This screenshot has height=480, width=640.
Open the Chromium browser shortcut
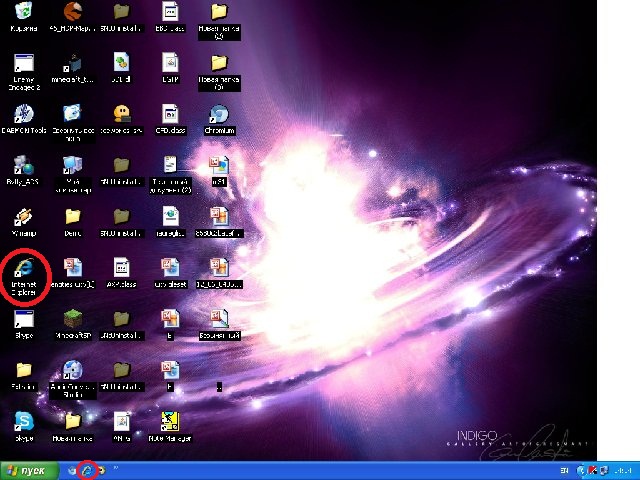click(219, 114)
